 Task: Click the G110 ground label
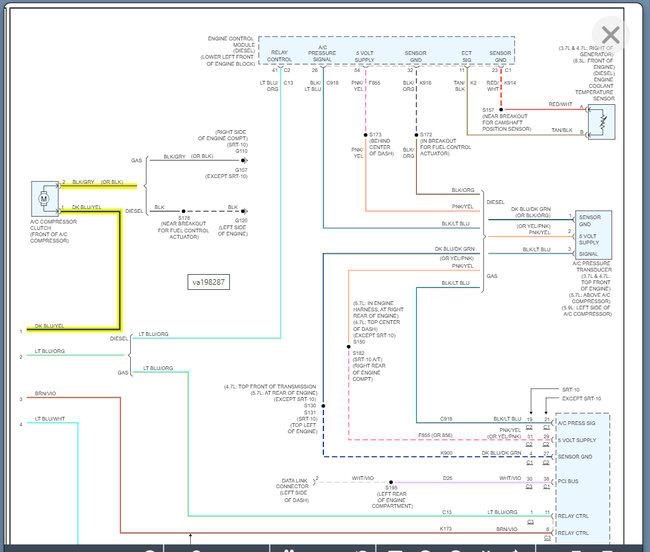(x=241, y=151)
